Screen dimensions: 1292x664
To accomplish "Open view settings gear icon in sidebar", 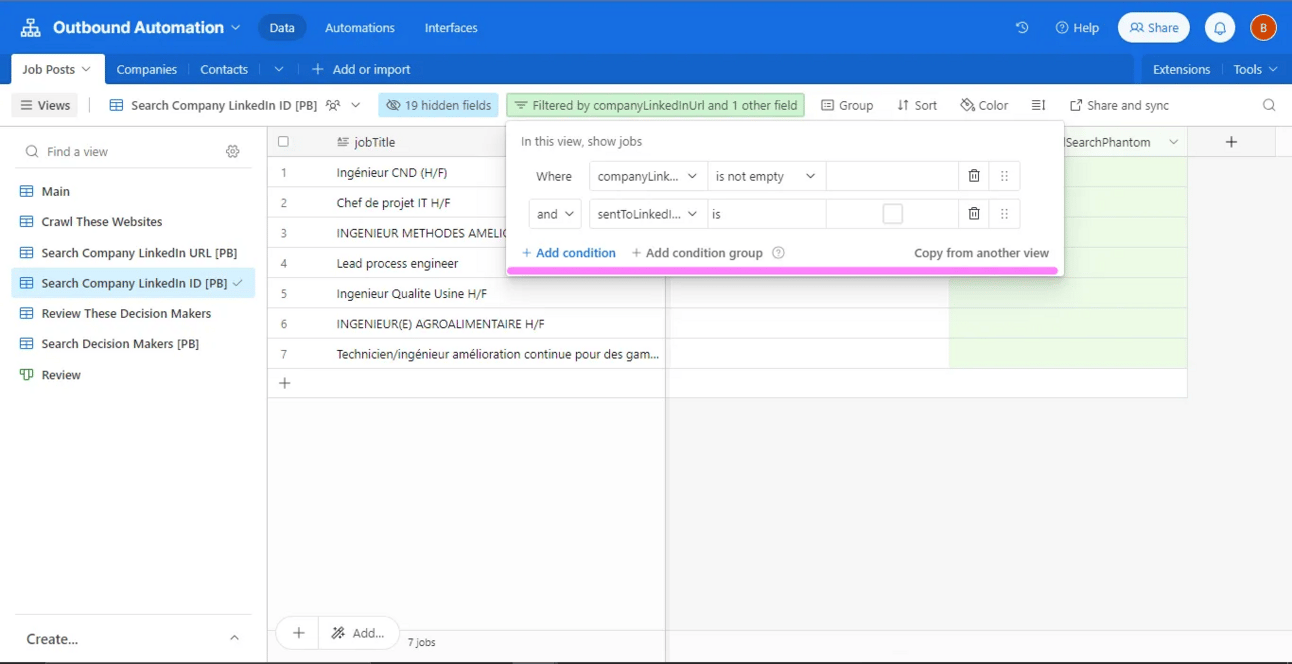I will (x=233, y=151).
